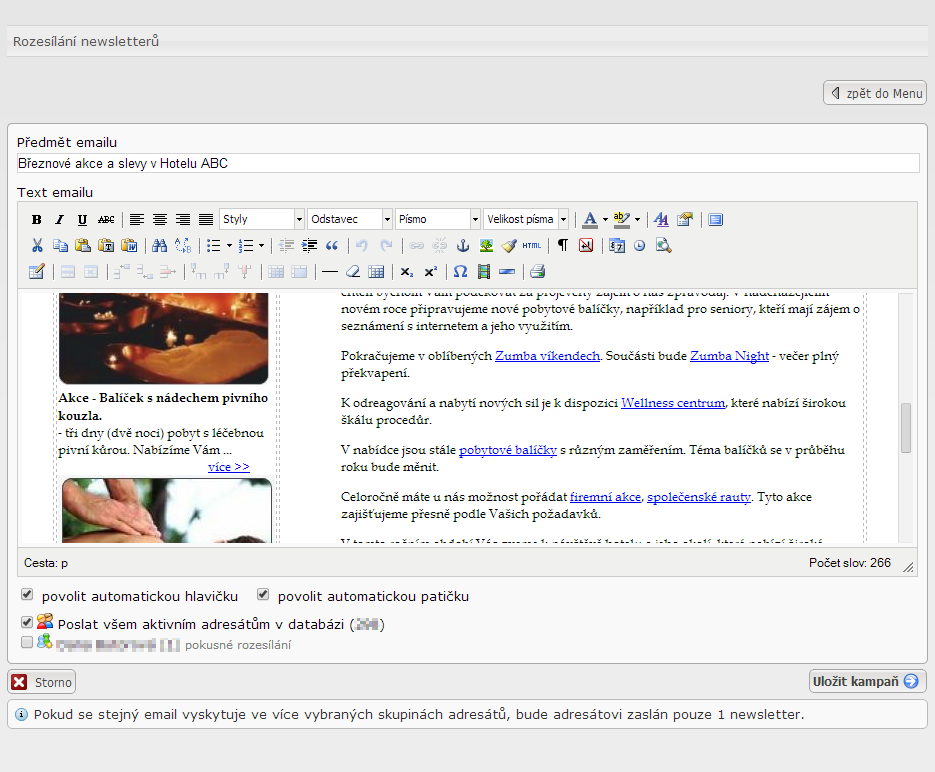Toggle bold formatting
This screenshot has width=935, height=772.
coord(36,219)
